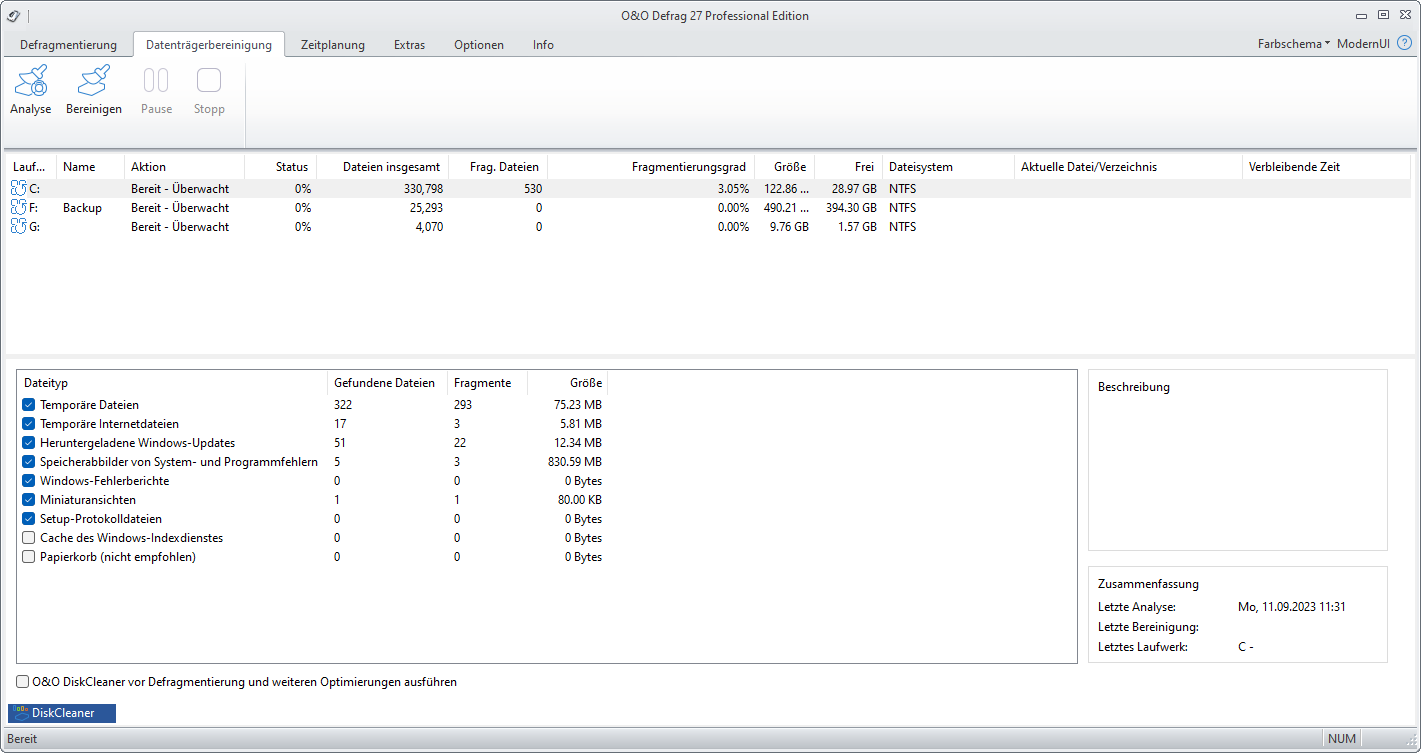
Task: Open the Info tab
Action: (x=543, y=45)
